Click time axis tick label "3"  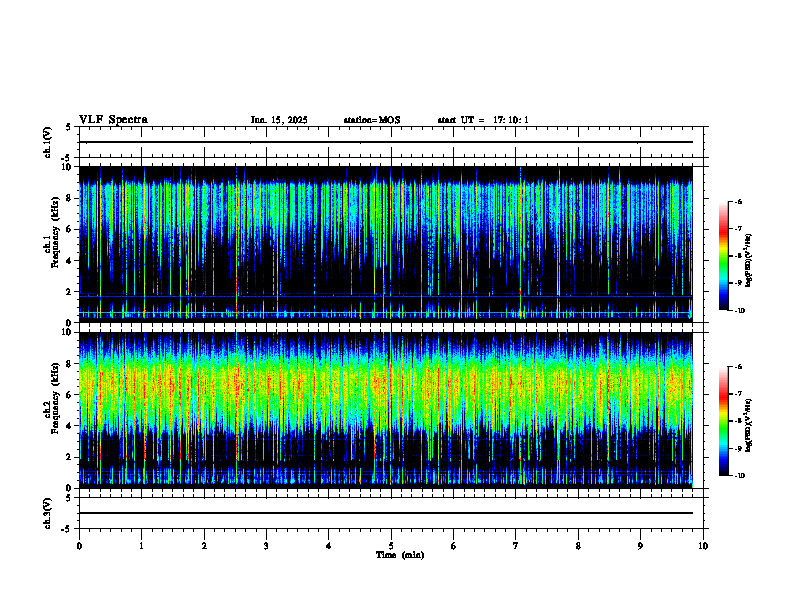(266, 546)
